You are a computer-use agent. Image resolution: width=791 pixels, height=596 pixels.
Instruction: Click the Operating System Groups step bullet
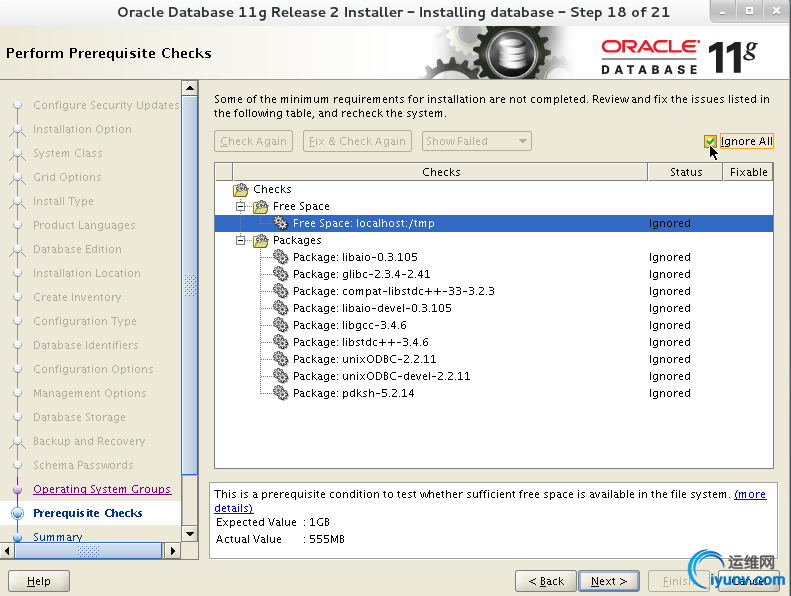point(18,490)
